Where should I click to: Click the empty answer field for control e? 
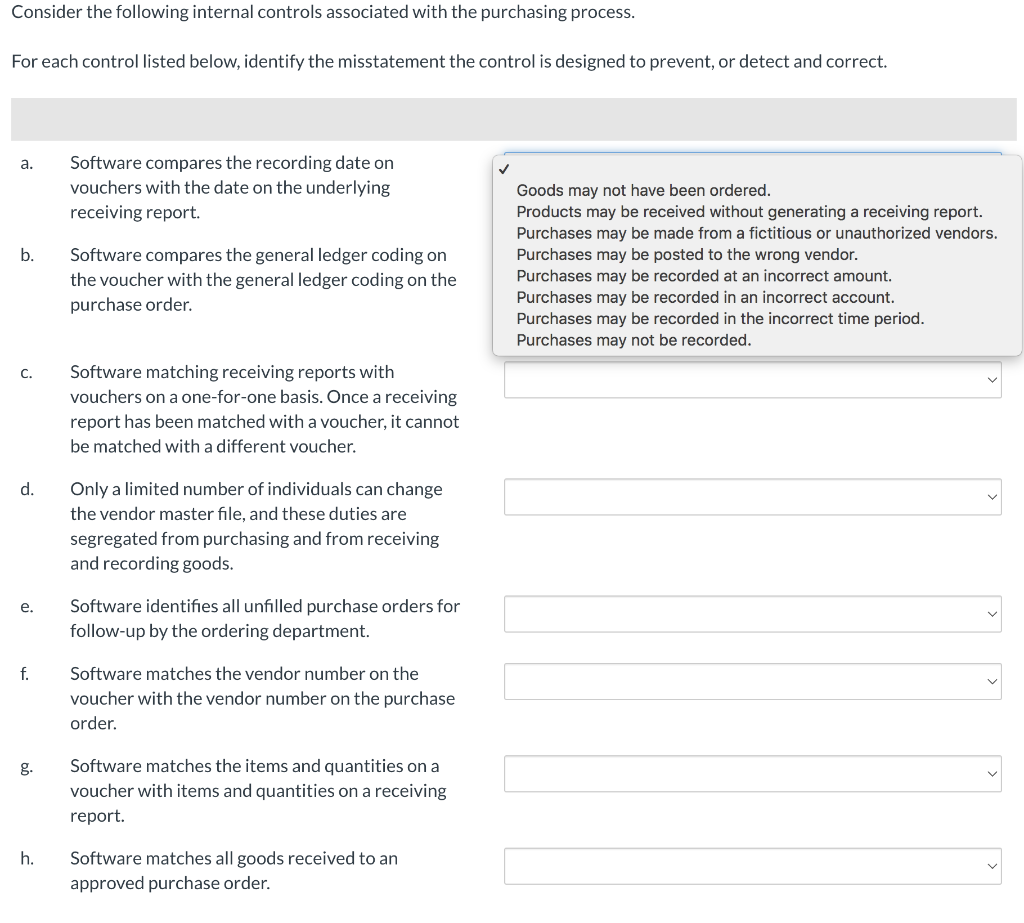(740, 614)
